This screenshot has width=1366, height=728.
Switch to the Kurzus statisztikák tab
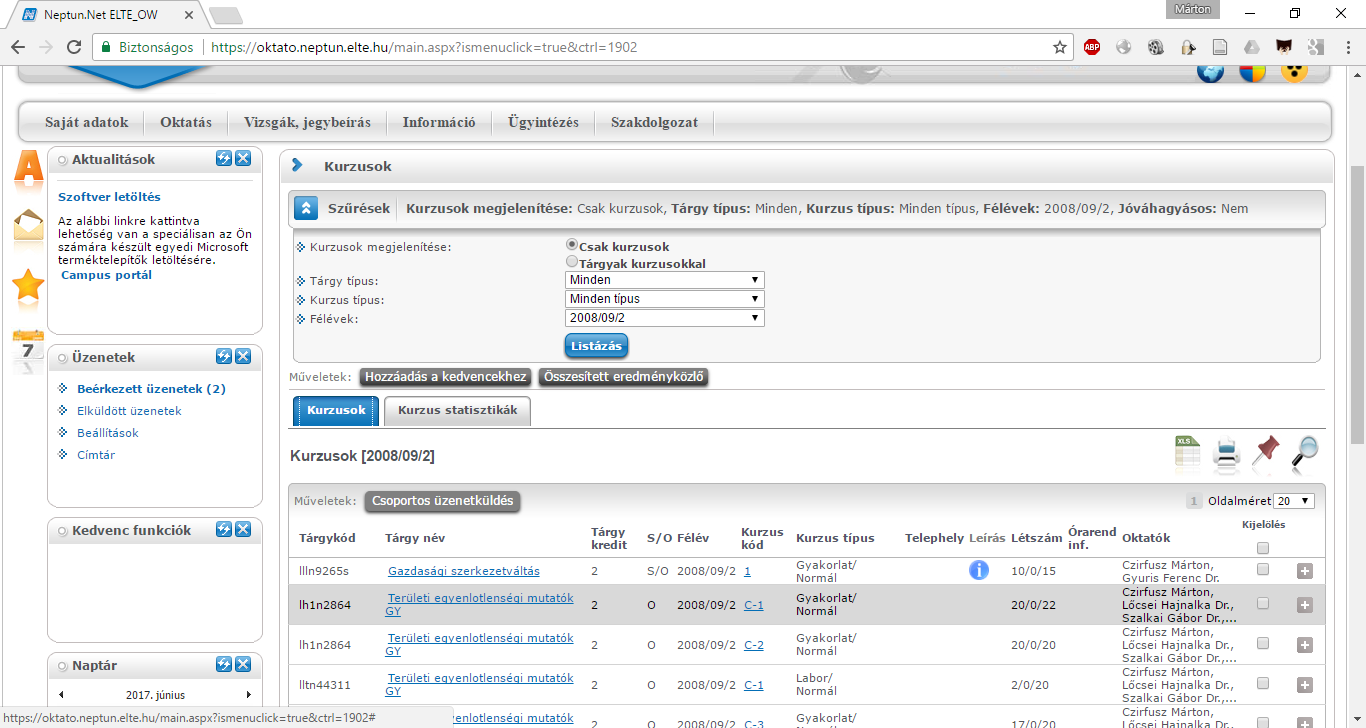point(458,411)
